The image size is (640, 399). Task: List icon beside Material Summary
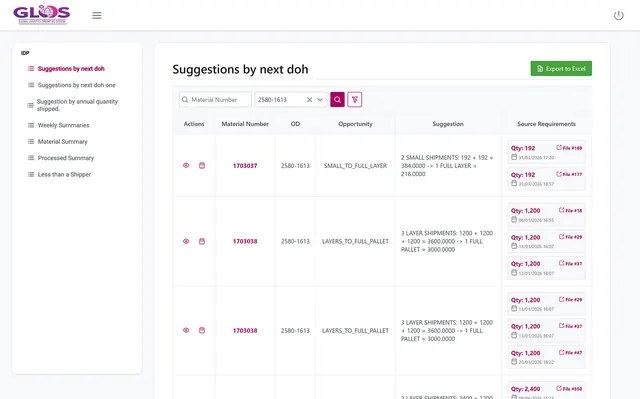(x=31, y=142)
